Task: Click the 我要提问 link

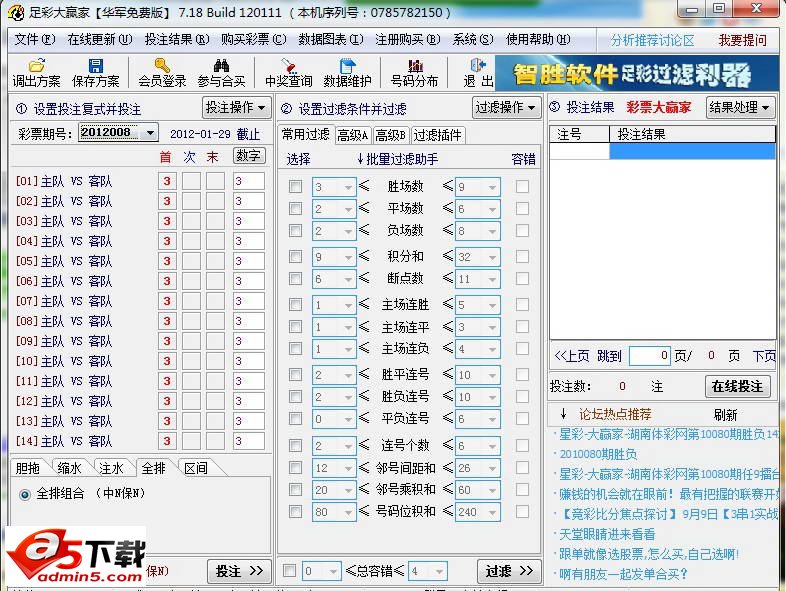Action: [742, 41]
